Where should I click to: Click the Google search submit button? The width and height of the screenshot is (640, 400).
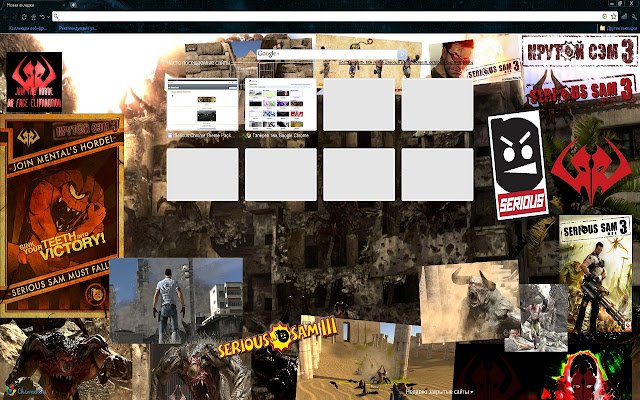pos(402,54)
